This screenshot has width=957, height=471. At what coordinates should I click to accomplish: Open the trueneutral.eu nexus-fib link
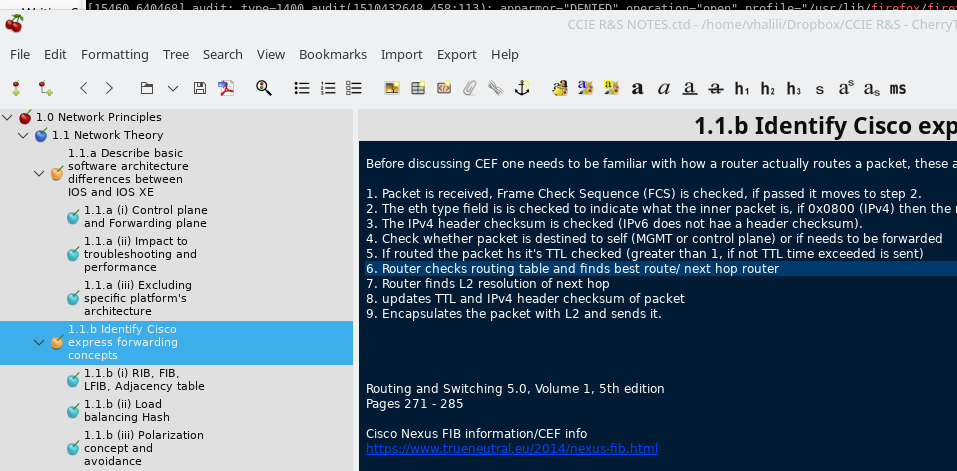click(x=511, y=449)
